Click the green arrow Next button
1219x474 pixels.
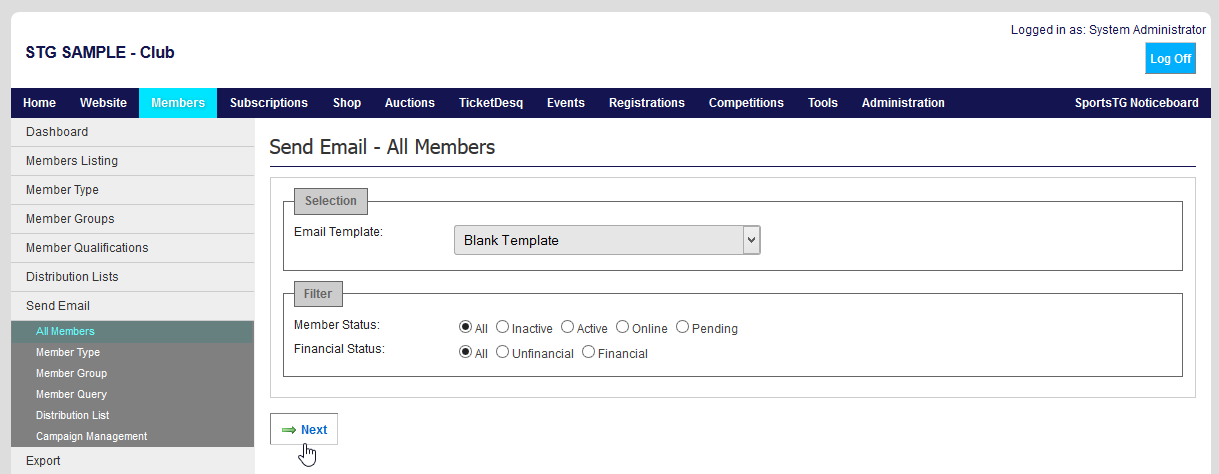[304, 430]
